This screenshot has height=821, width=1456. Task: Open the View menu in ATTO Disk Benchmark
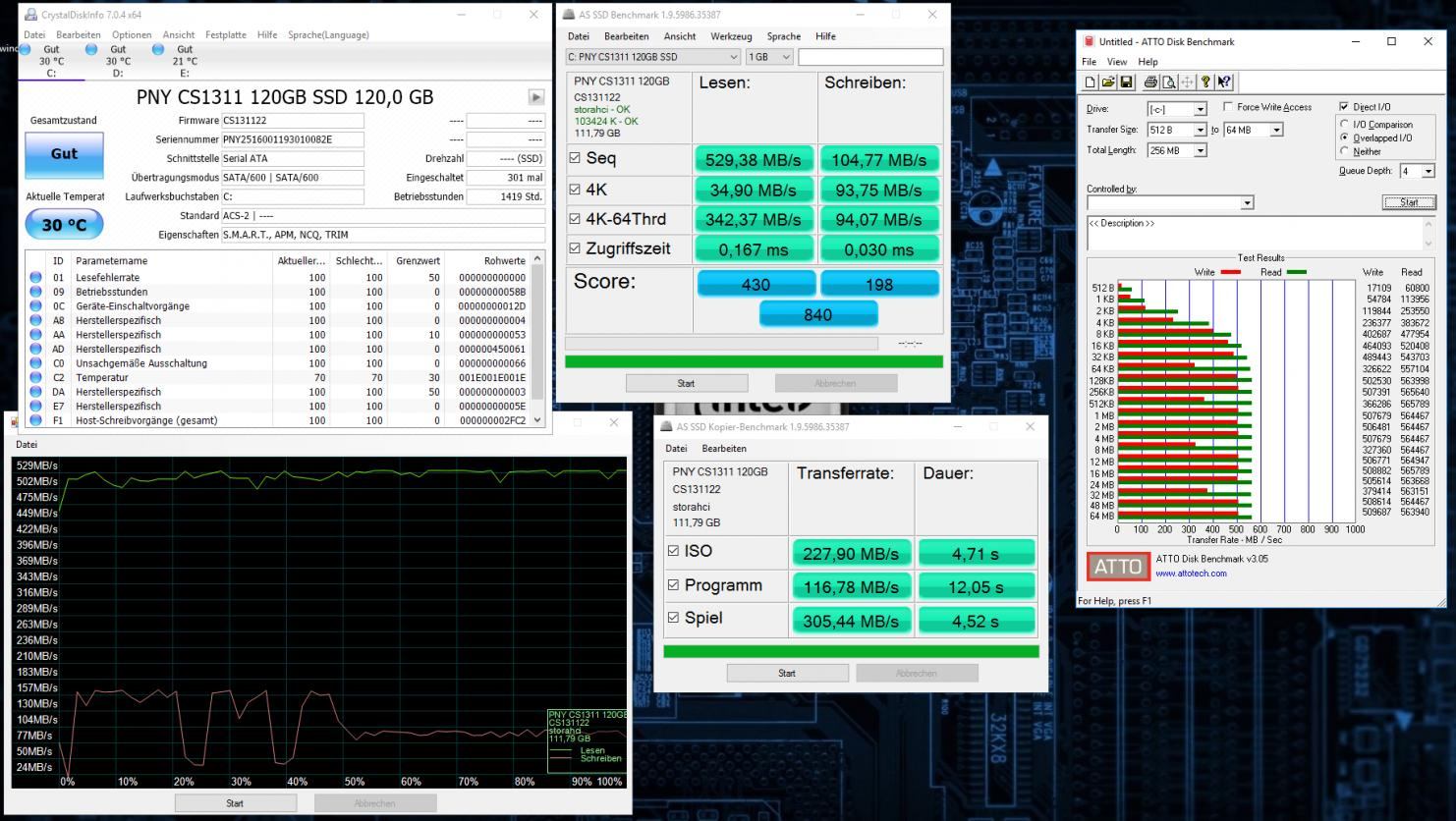coord(1117,62)
